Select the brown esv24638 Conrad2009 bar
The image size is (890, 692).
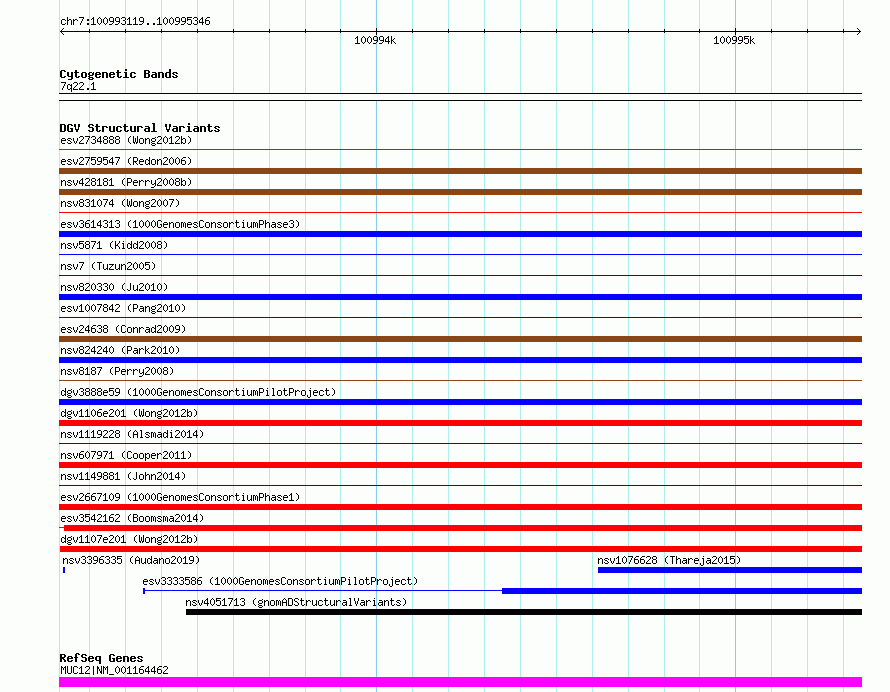(460, 339)
